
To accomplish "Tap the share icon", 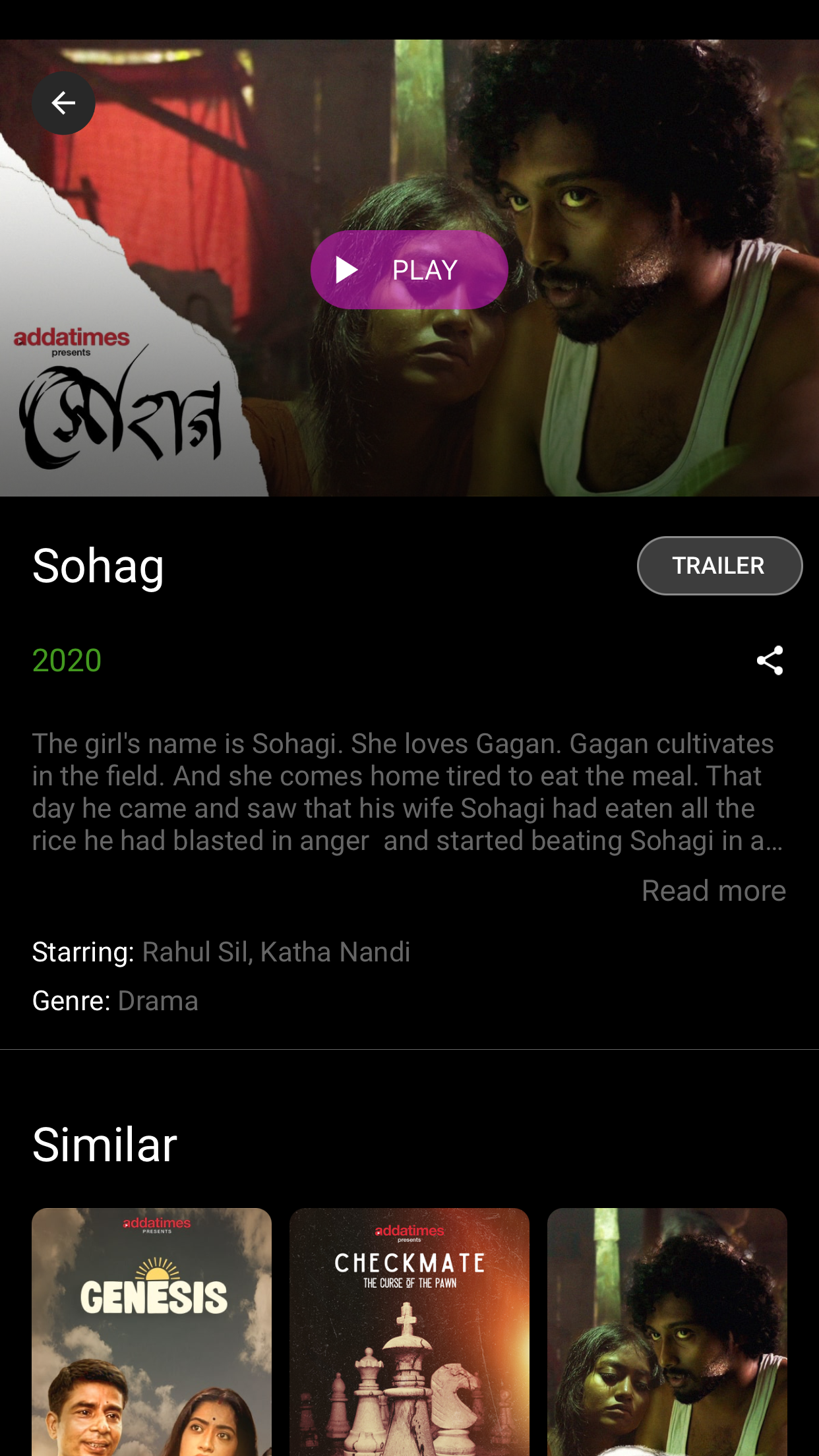I will point(770,660).
